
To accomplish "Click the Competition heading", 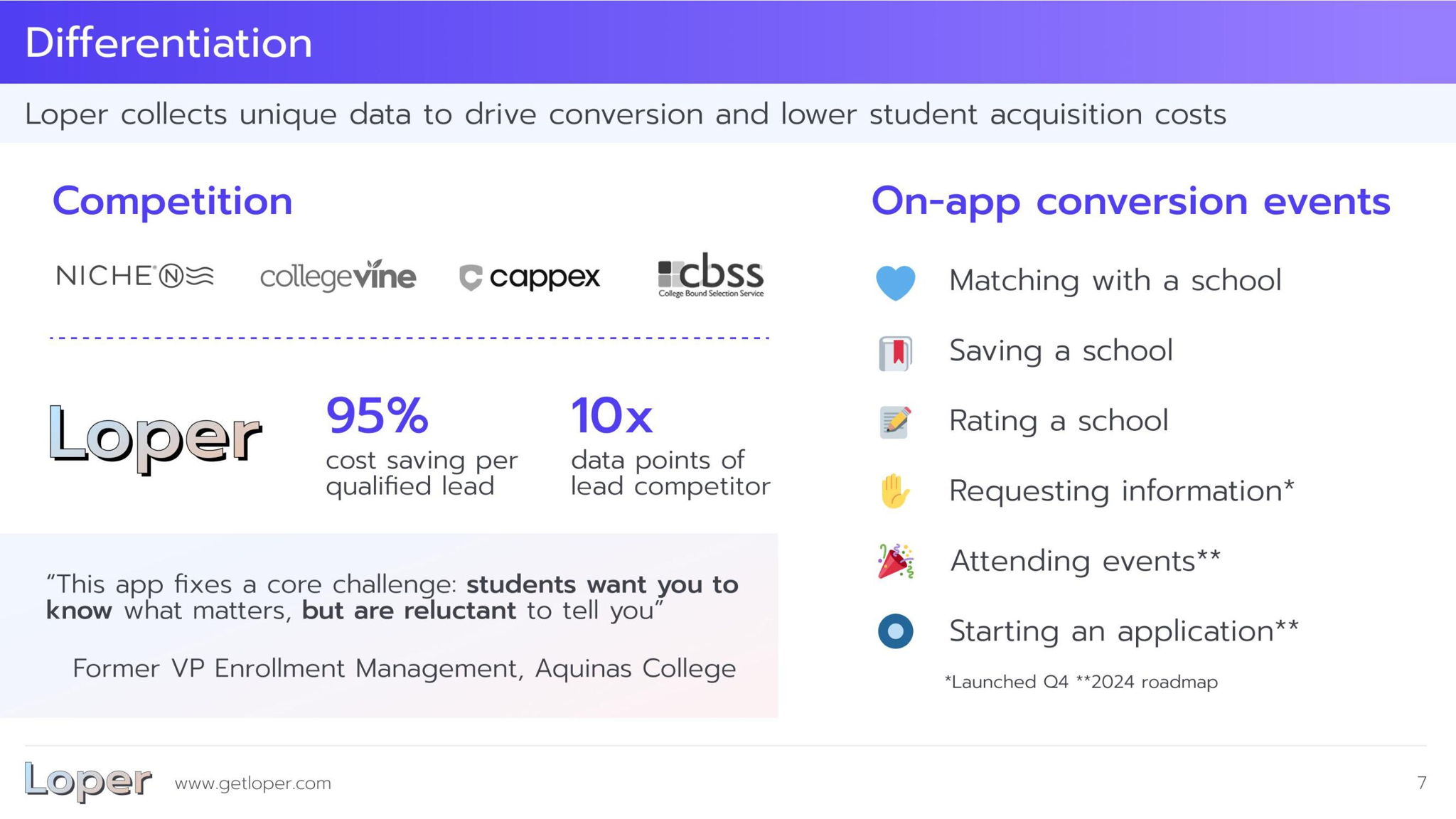I will [173, 201].
